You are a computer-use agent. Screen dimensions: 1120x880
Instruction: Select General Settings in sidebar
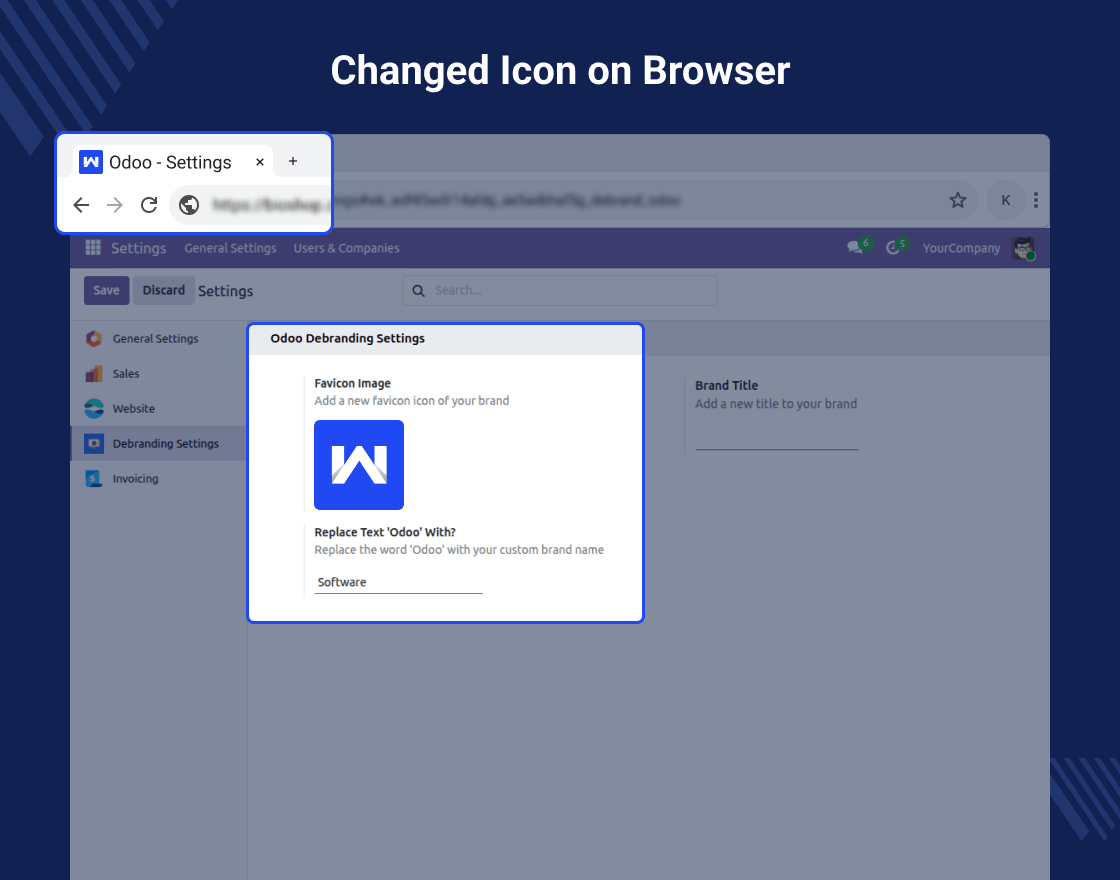tap(159, 339)
